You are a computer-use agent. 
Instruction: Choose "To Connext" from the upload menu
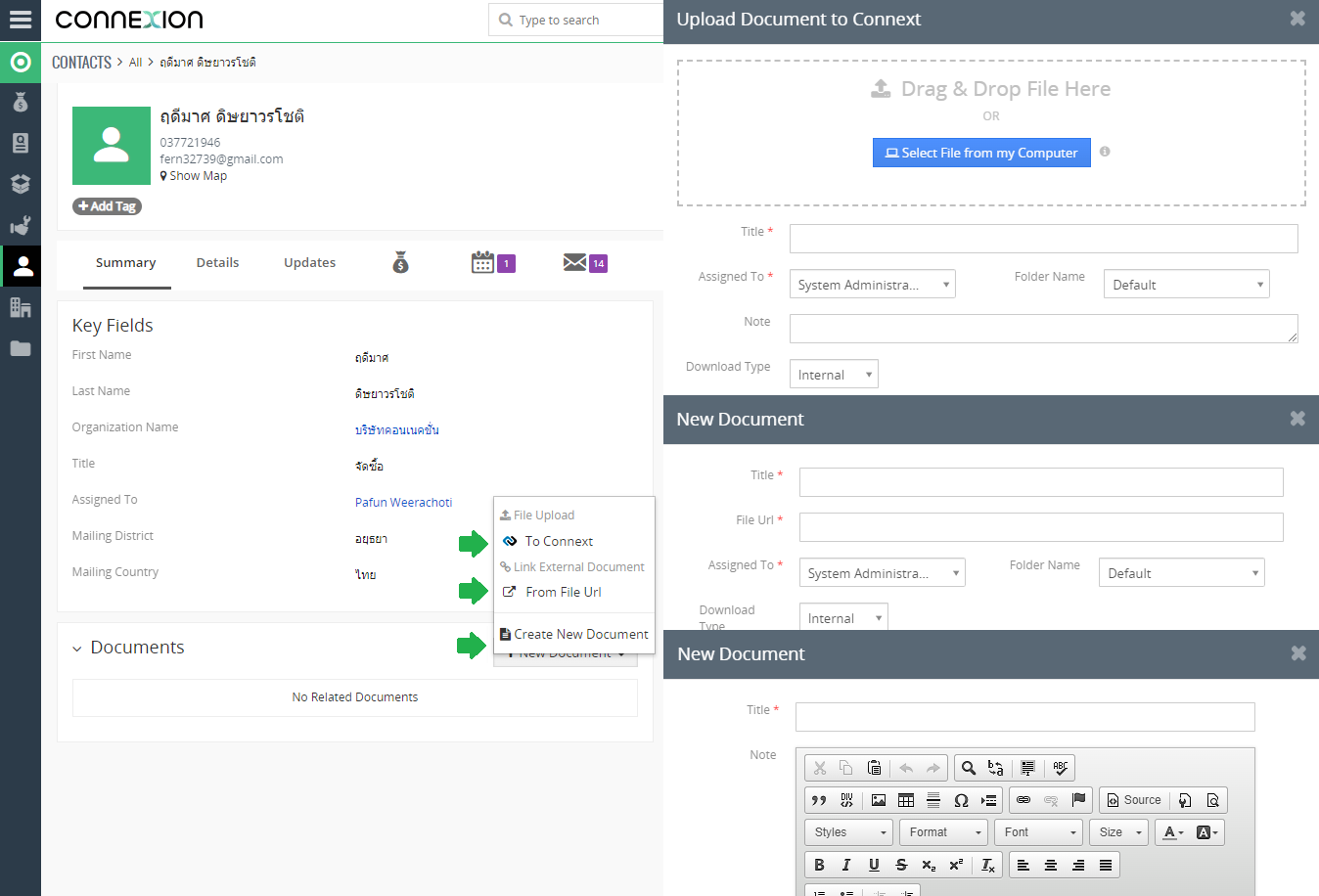559,541
